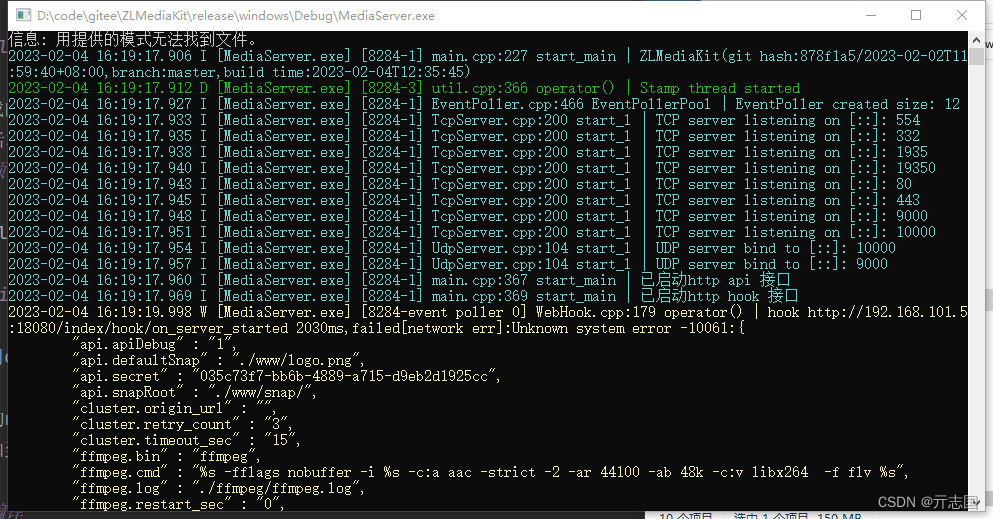The height and width of the screenshot is (519, 993).
Task: Minimize the MediaServer.exe console window
Action: [x=871, y=15]
